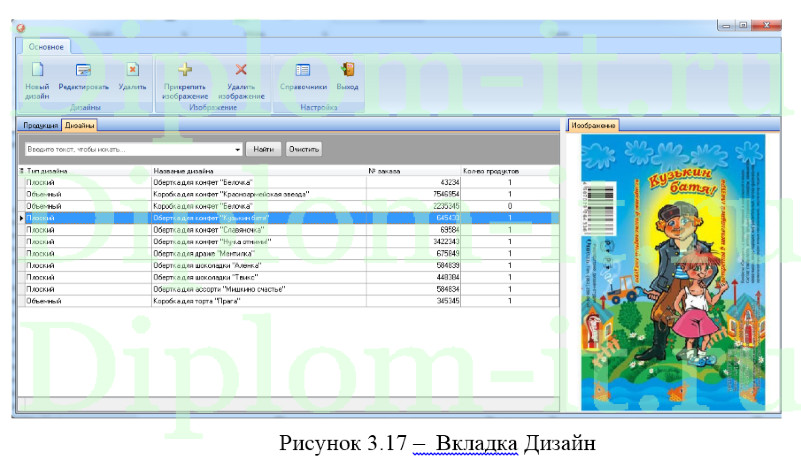Screen dimensions: 801x460
Task: Select row Обертка для драже "Ментилка"
Action: pos(289,254)
